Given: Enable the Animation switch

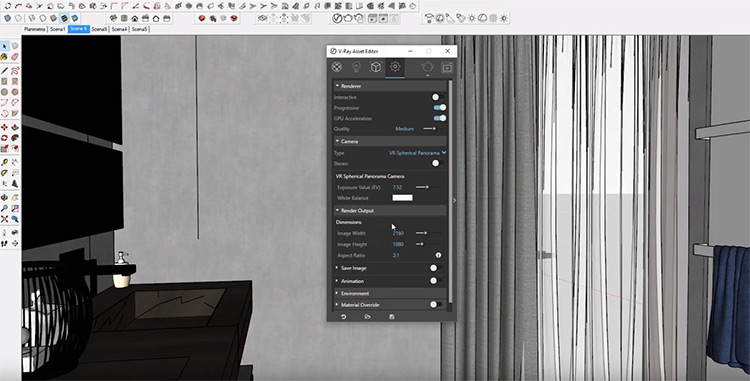Looking at the screenshot, I should click(436, 281).
